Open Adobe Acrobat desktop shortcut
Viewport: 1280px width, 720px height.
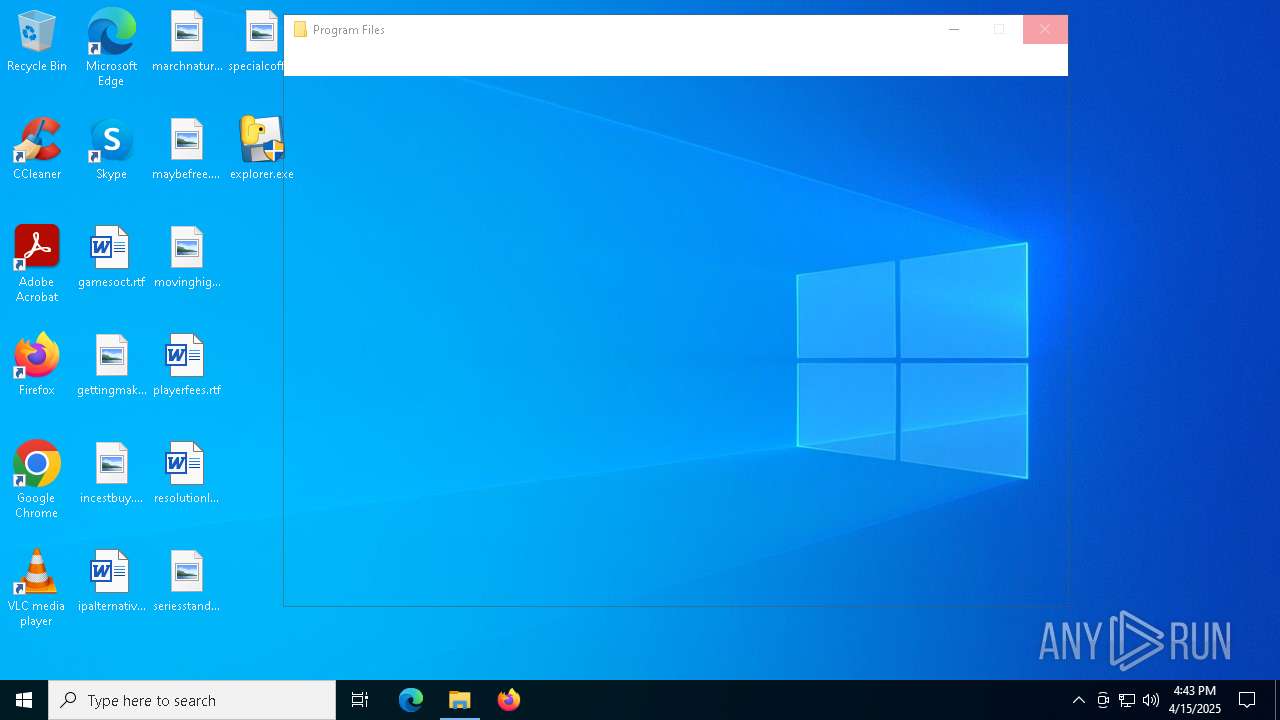pyautogui.click(x=37, y=263)
